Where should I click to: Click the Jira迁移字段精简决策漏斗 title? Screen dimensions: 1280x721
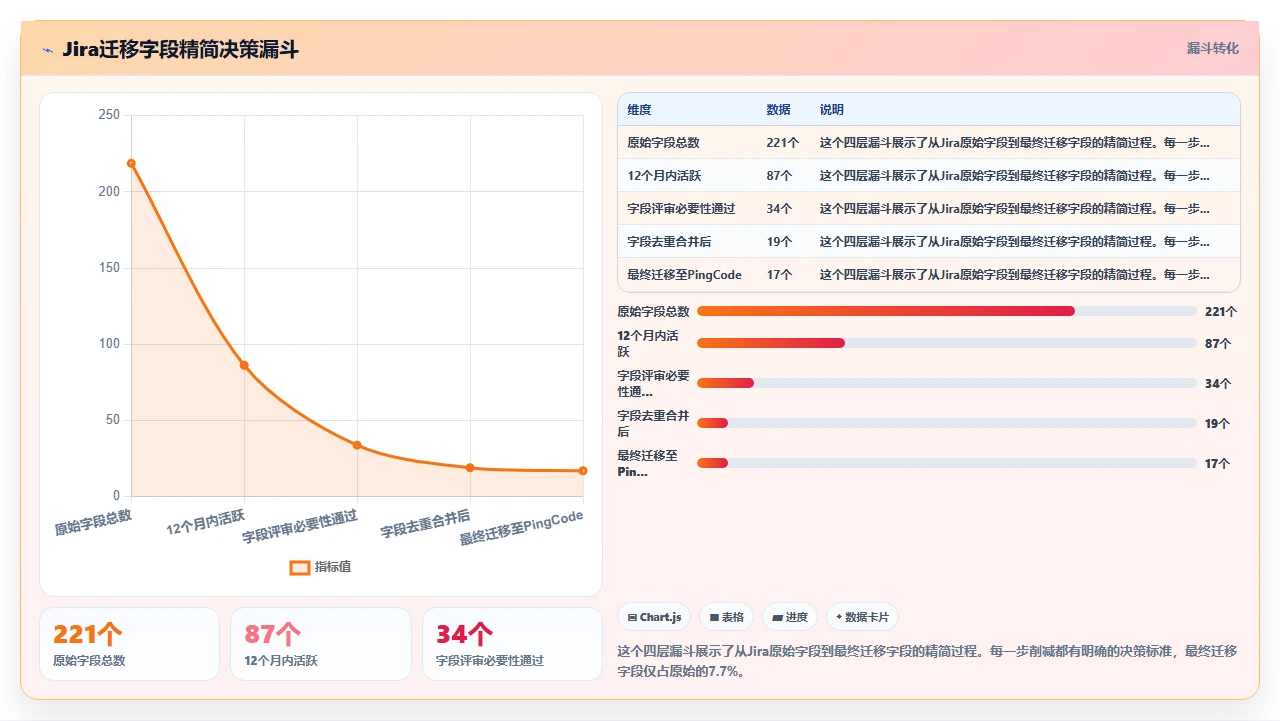pos(180,49)
